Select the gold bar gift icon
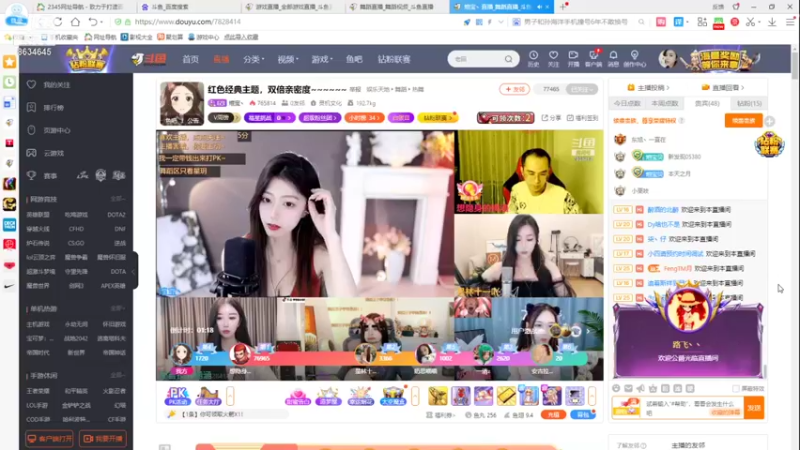 point(506,396)
